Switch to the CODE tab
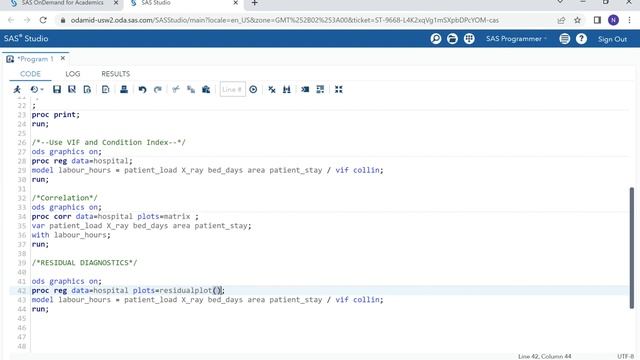Viewport: 640px width, 360px height. 30,74
